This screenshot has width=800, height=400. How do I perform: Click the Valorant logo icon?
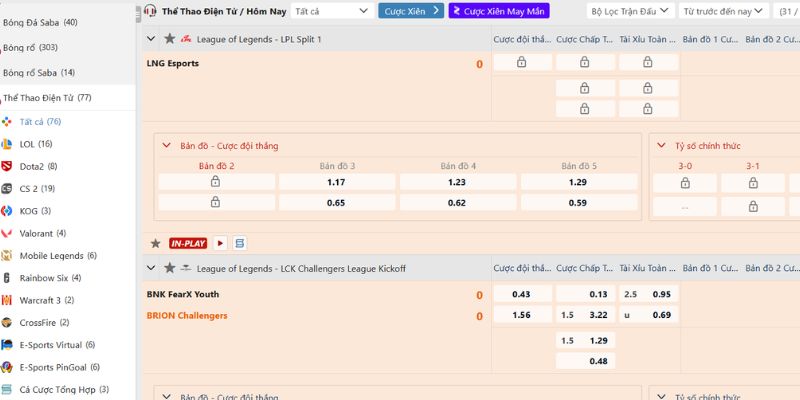point(7,233)
